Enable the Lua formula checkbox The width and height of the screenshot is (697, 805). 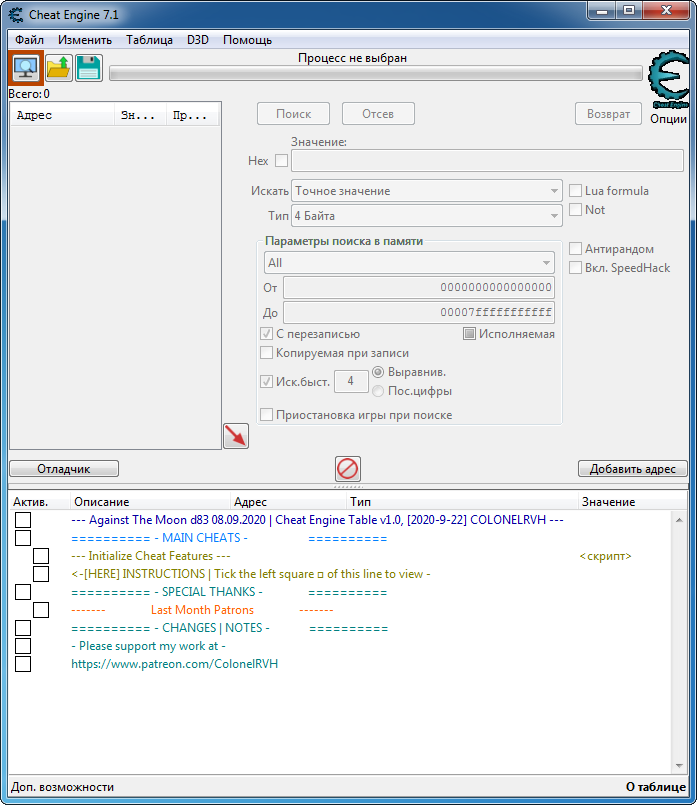[575, 190]
